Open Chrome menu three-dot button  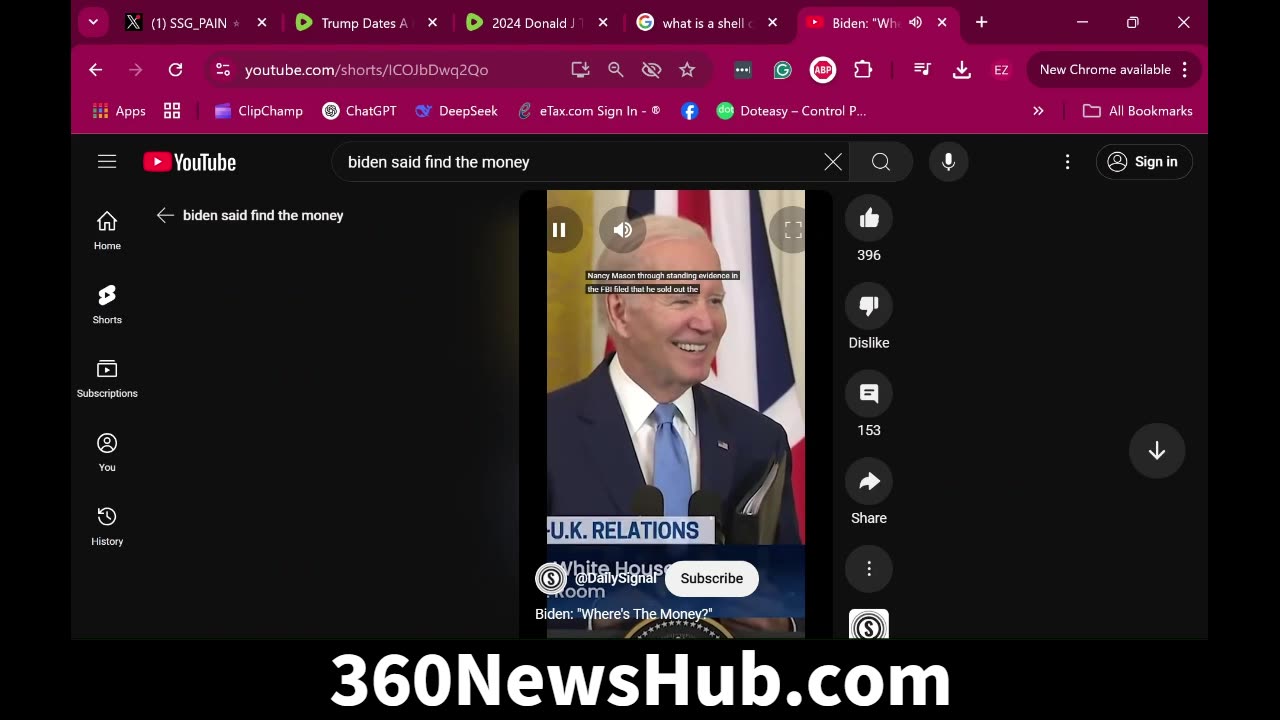[1184, 69]
